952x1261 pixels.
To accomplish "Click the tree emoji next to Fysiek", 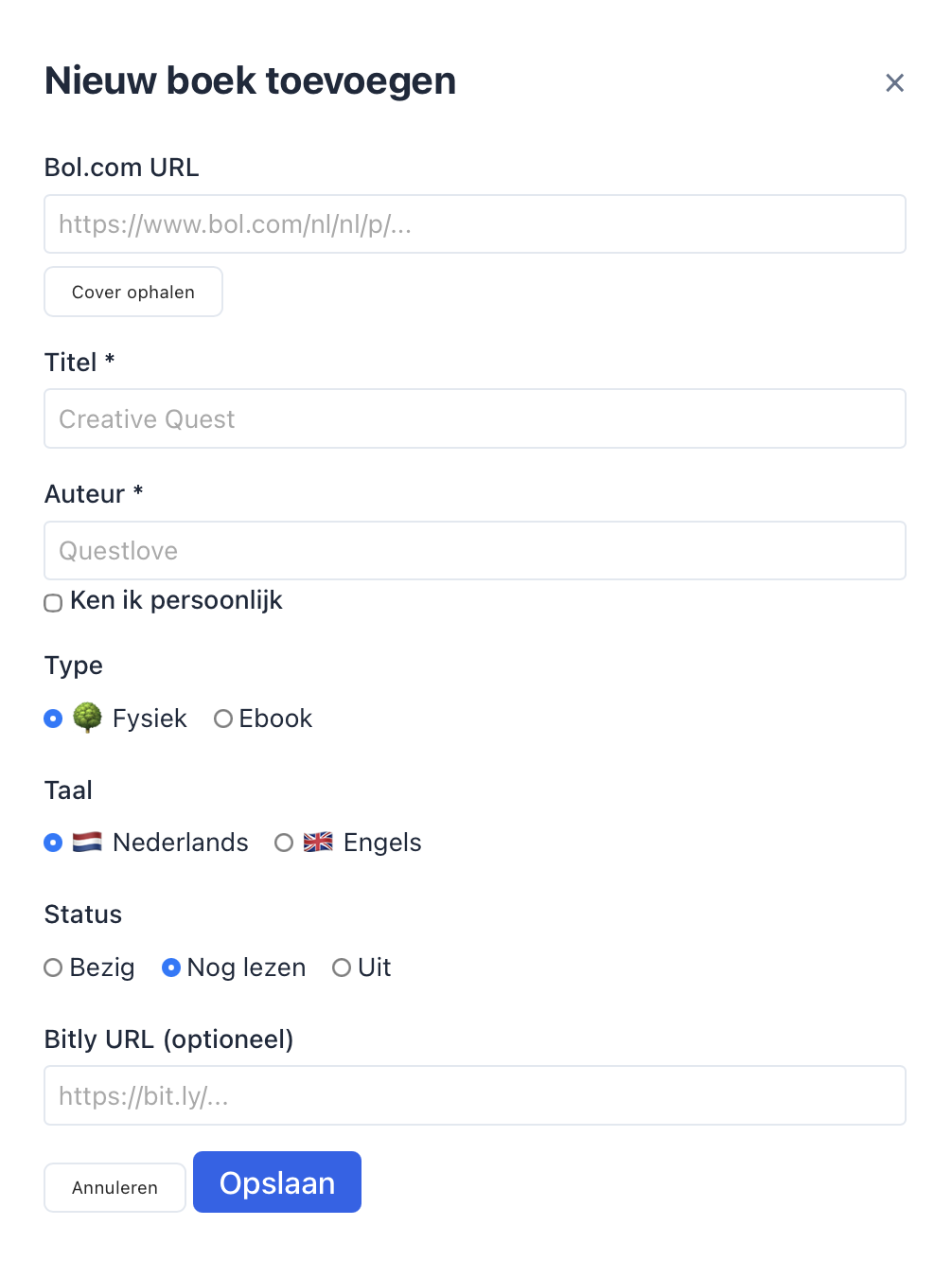I will click(87, 718).
